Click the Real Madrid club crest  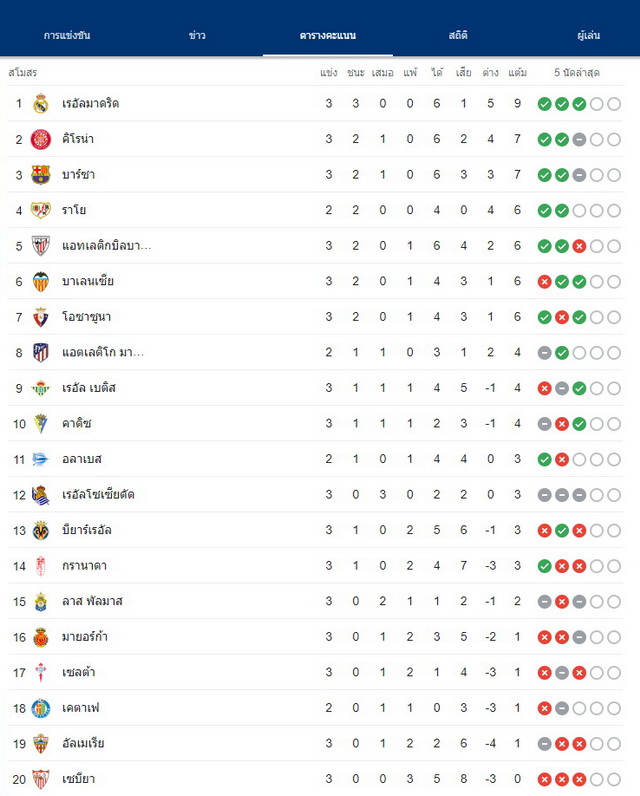tap(41, 104)
